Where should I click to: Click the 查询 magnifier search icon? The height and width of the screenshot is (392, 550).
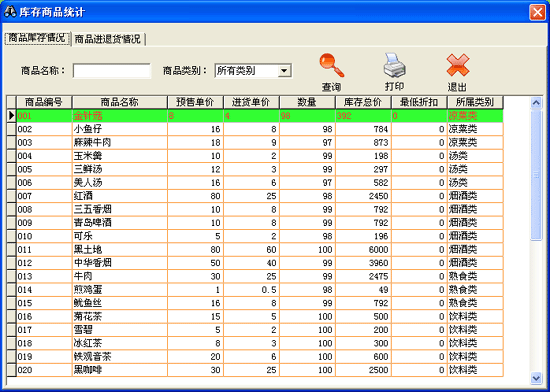click(331, 66)
